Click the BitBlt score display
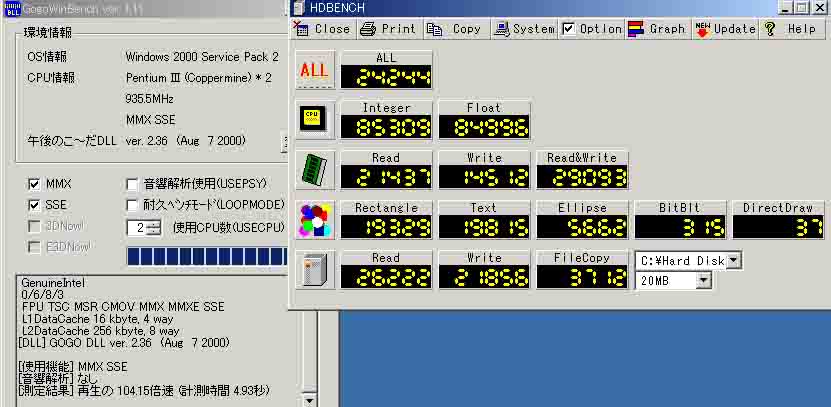 680,227
